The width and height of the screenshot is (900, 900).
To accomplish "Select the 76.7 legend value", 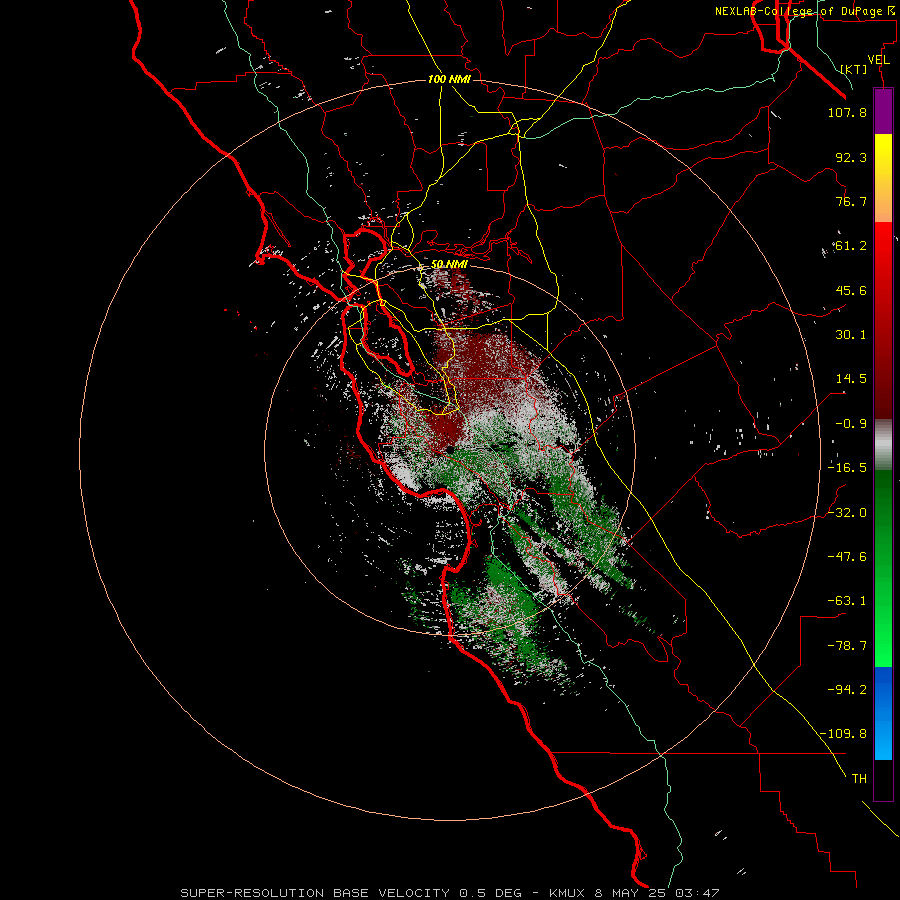I will [x=851, y=201].
